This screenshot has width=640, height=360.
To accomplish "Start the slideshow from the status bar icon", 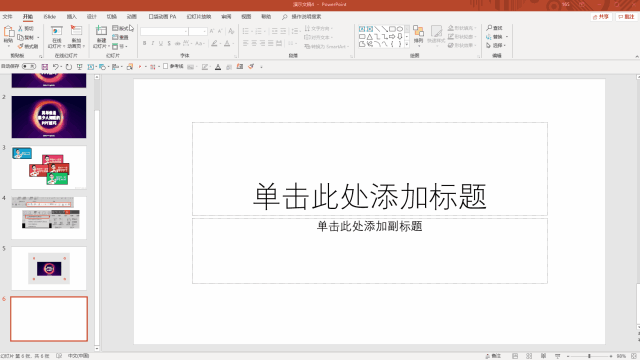I will [558, 356].
